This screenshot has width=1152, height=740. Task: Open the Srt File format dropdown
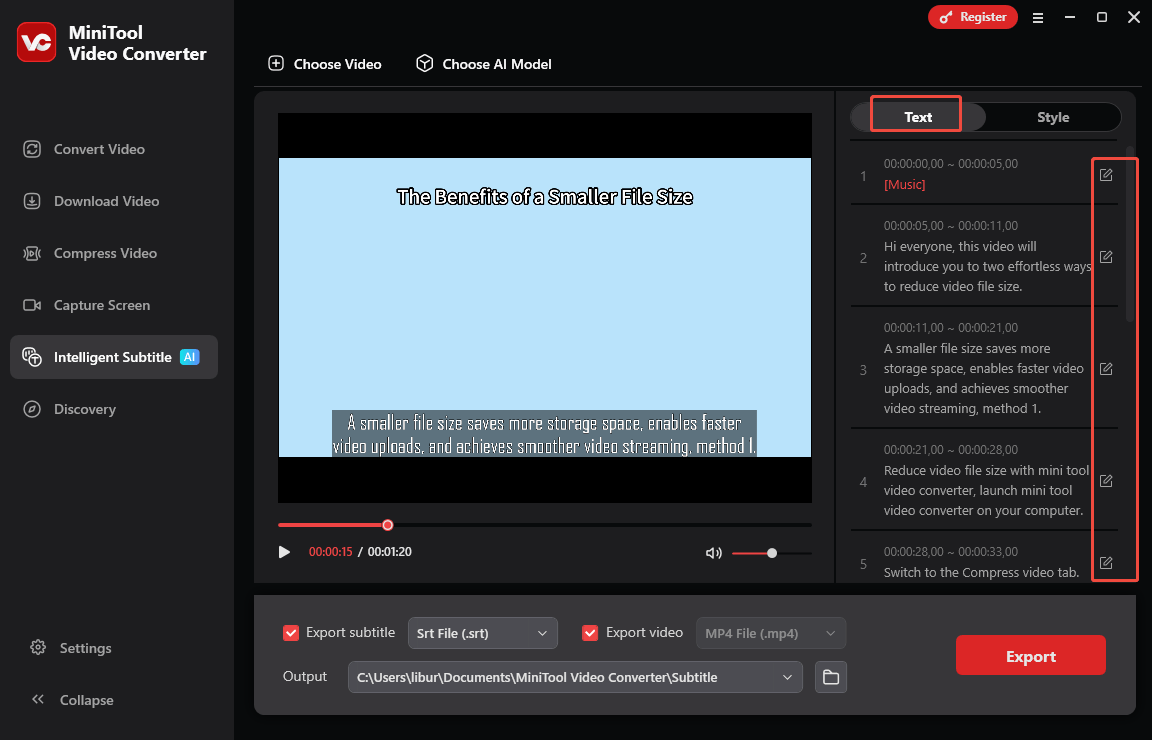click(483, 633)
